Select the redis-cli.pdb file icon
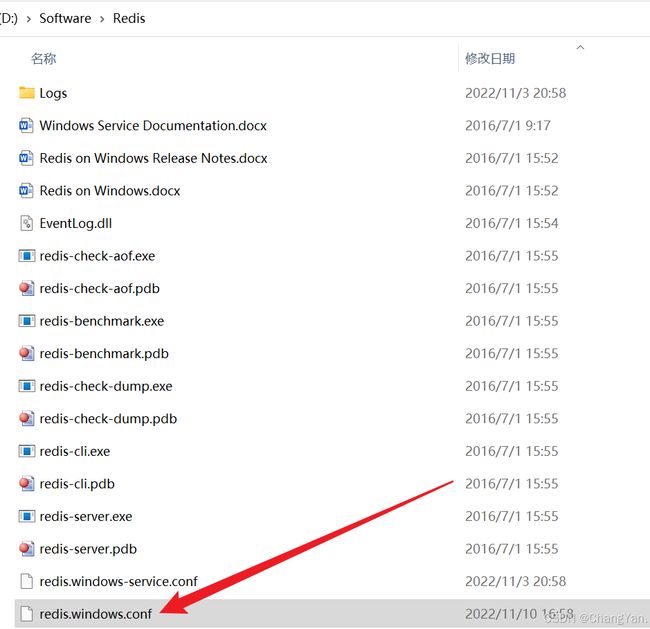Viewport: 650px width, 629px height. coord(27,483)
